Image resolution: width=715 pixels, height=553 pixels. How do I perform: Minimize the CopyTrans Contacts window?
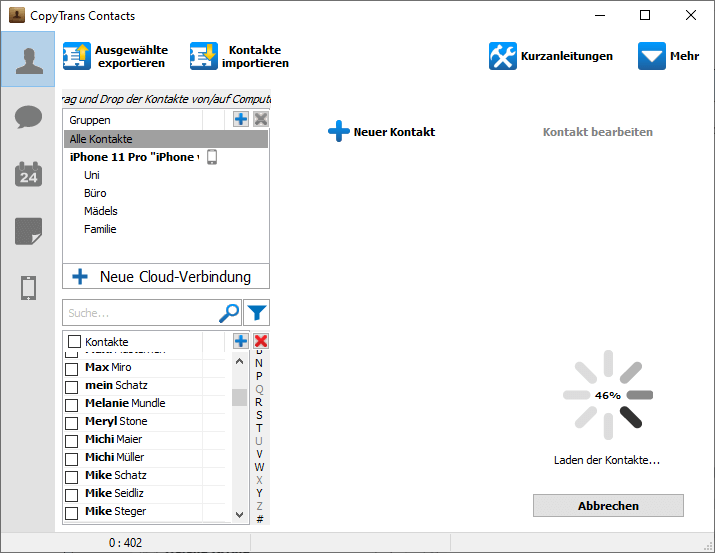[x=600, y=15]
